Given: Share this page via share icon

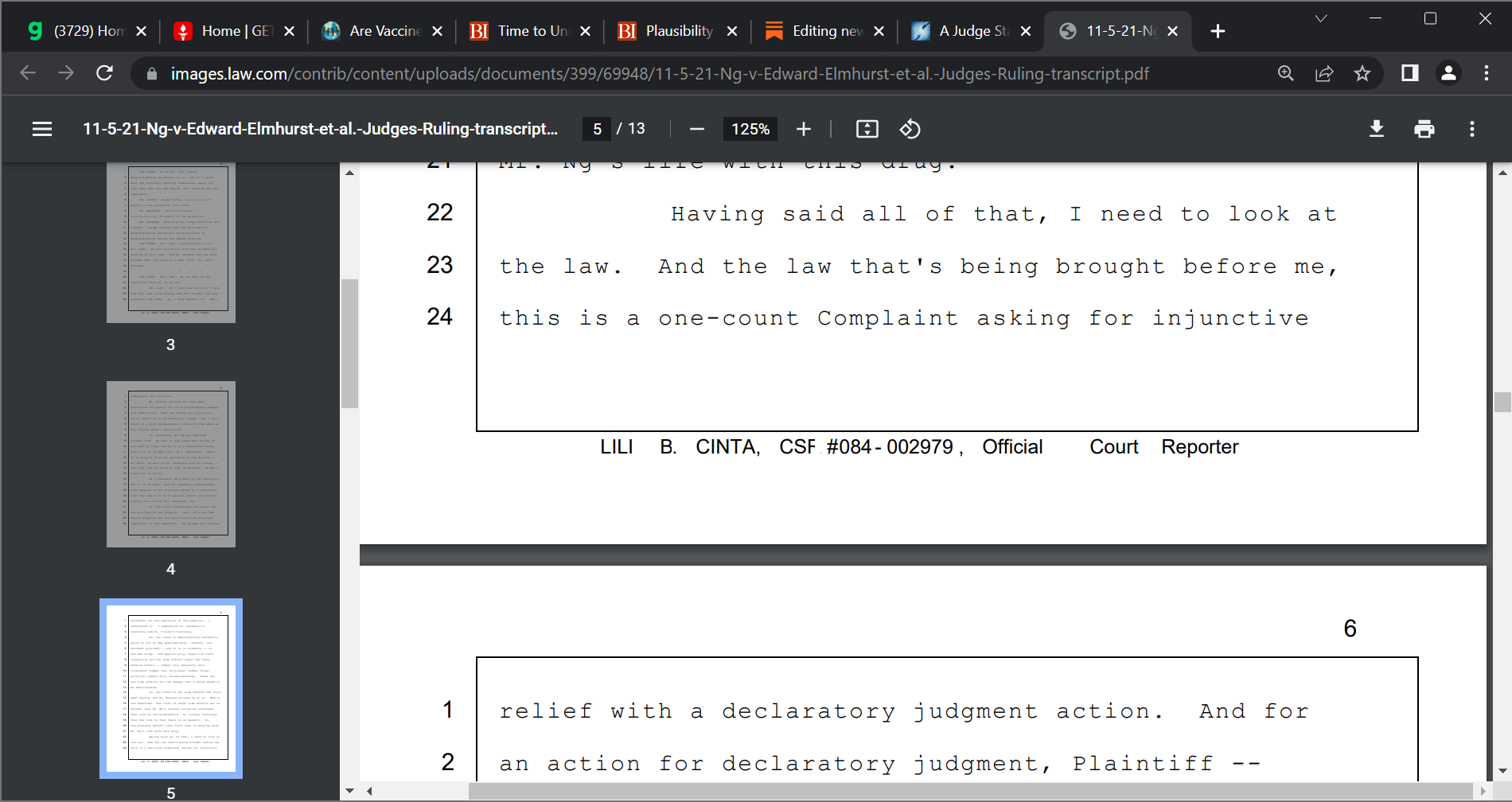Looking at the screenshot, I should point(1324,73).
